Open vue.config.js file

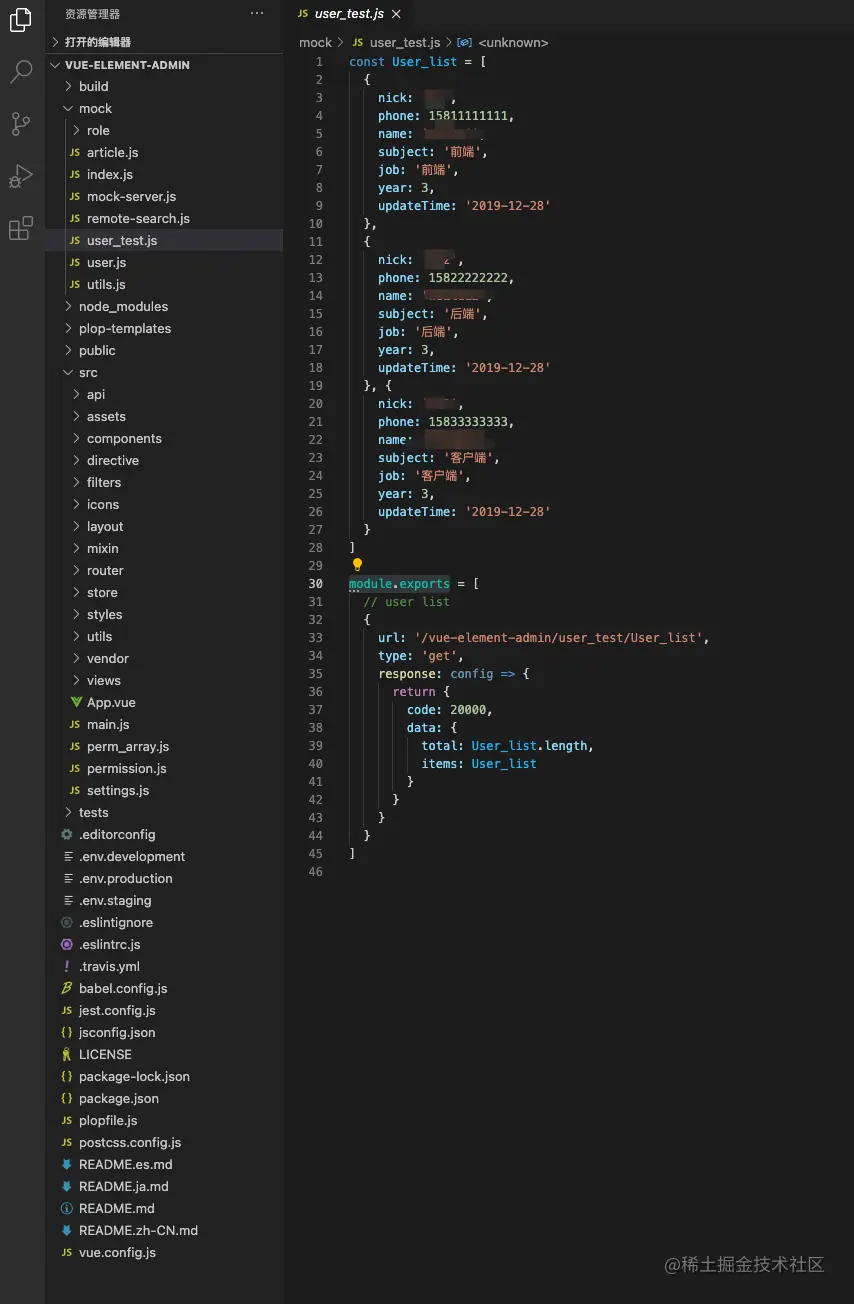(117, 1253)
